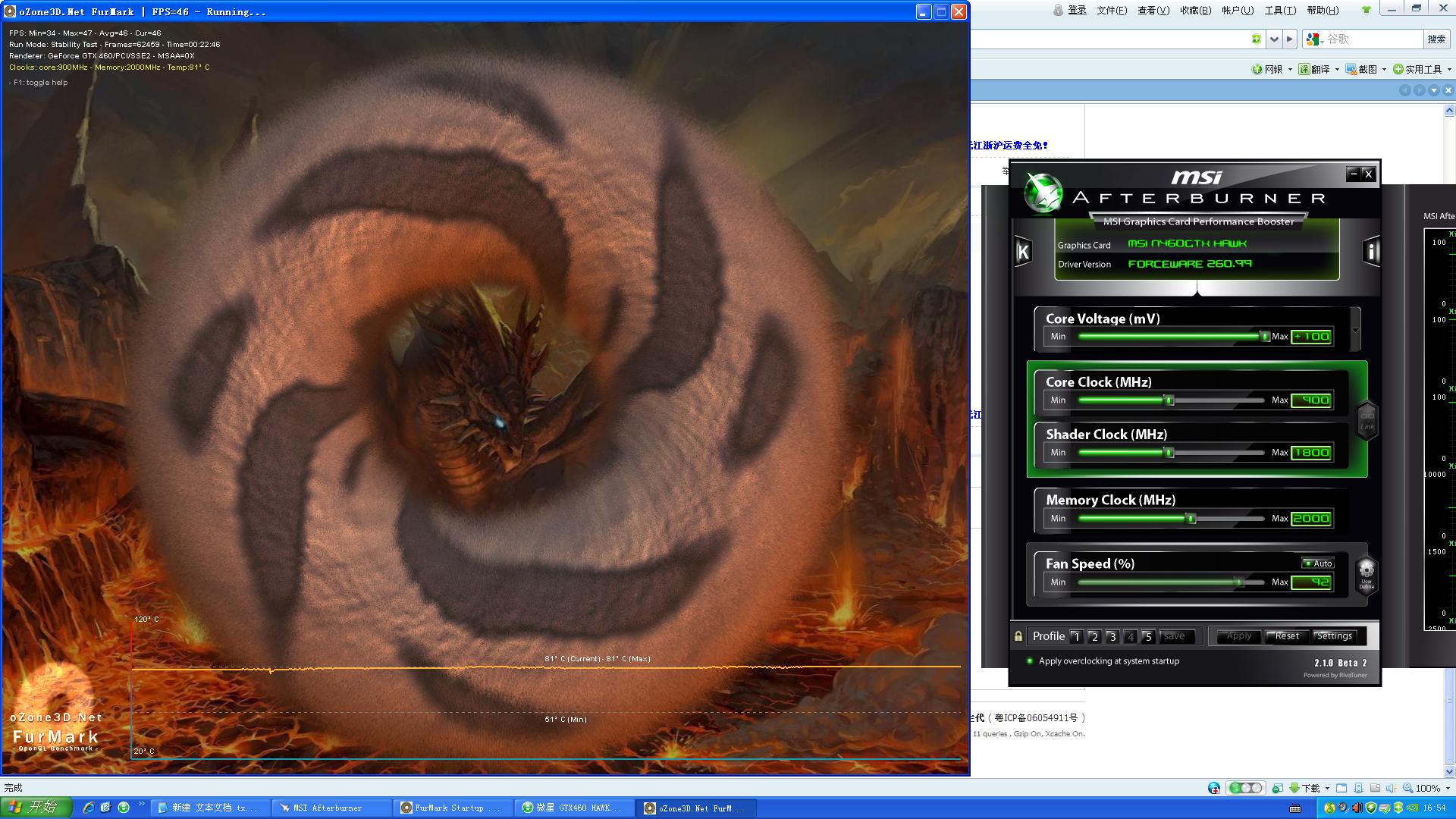Toggle Auto fan speed control
Viewport: 1456px width, 819px height.
(1318, 563)
